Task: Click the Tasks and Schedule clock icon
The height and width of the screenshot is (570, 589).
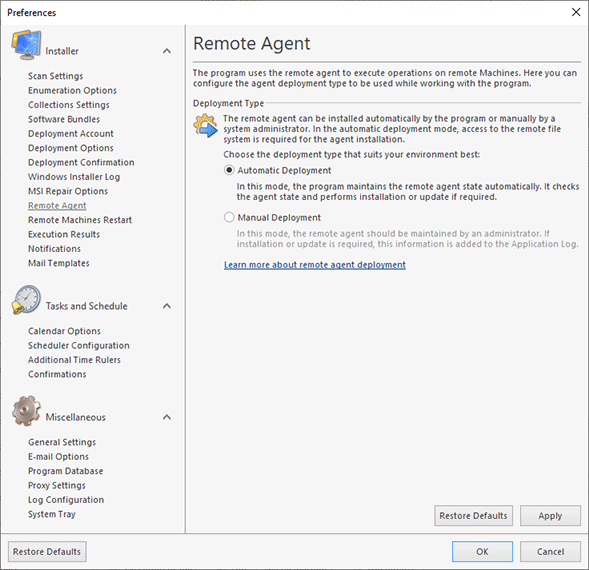Action: pyautogui.click(x=26, y=299)
